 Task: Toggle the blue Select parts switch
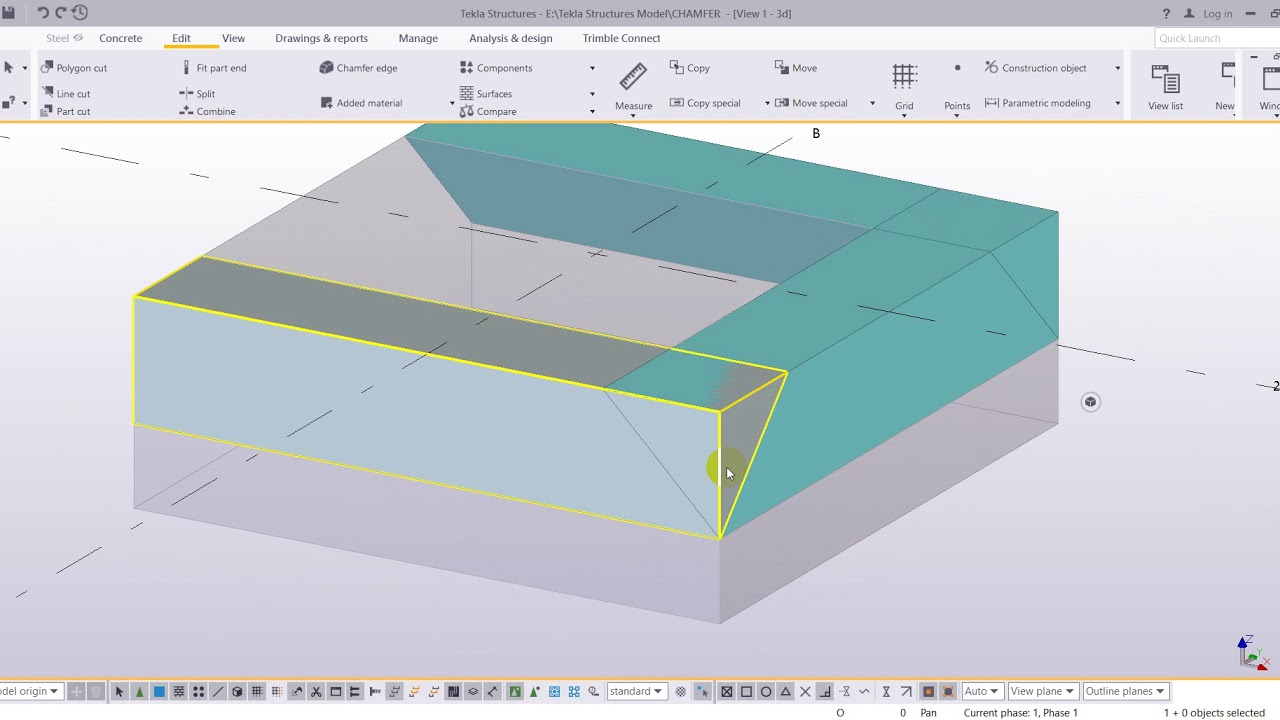point(159,691)
